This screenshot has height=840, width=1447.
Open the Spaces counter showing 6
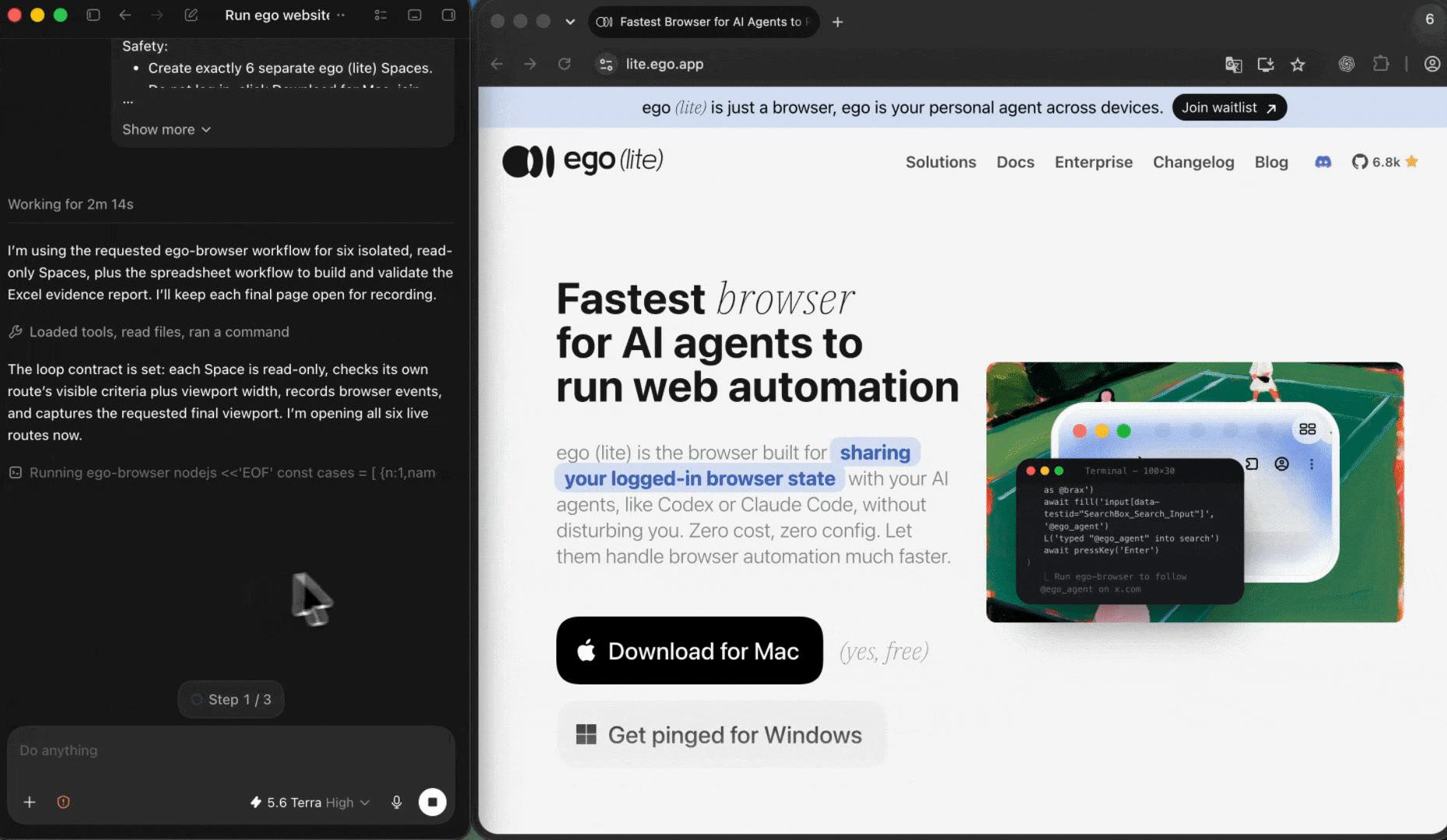1429,19
